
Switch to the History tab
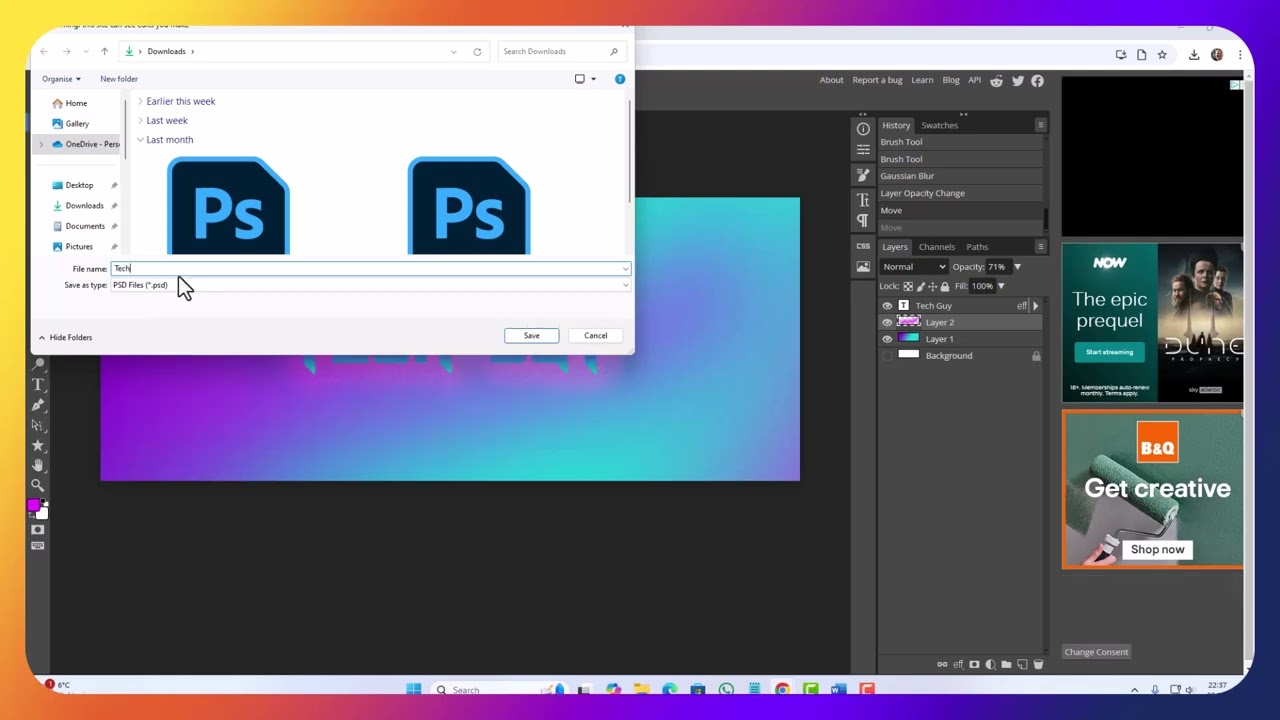(x=896, y=126)
